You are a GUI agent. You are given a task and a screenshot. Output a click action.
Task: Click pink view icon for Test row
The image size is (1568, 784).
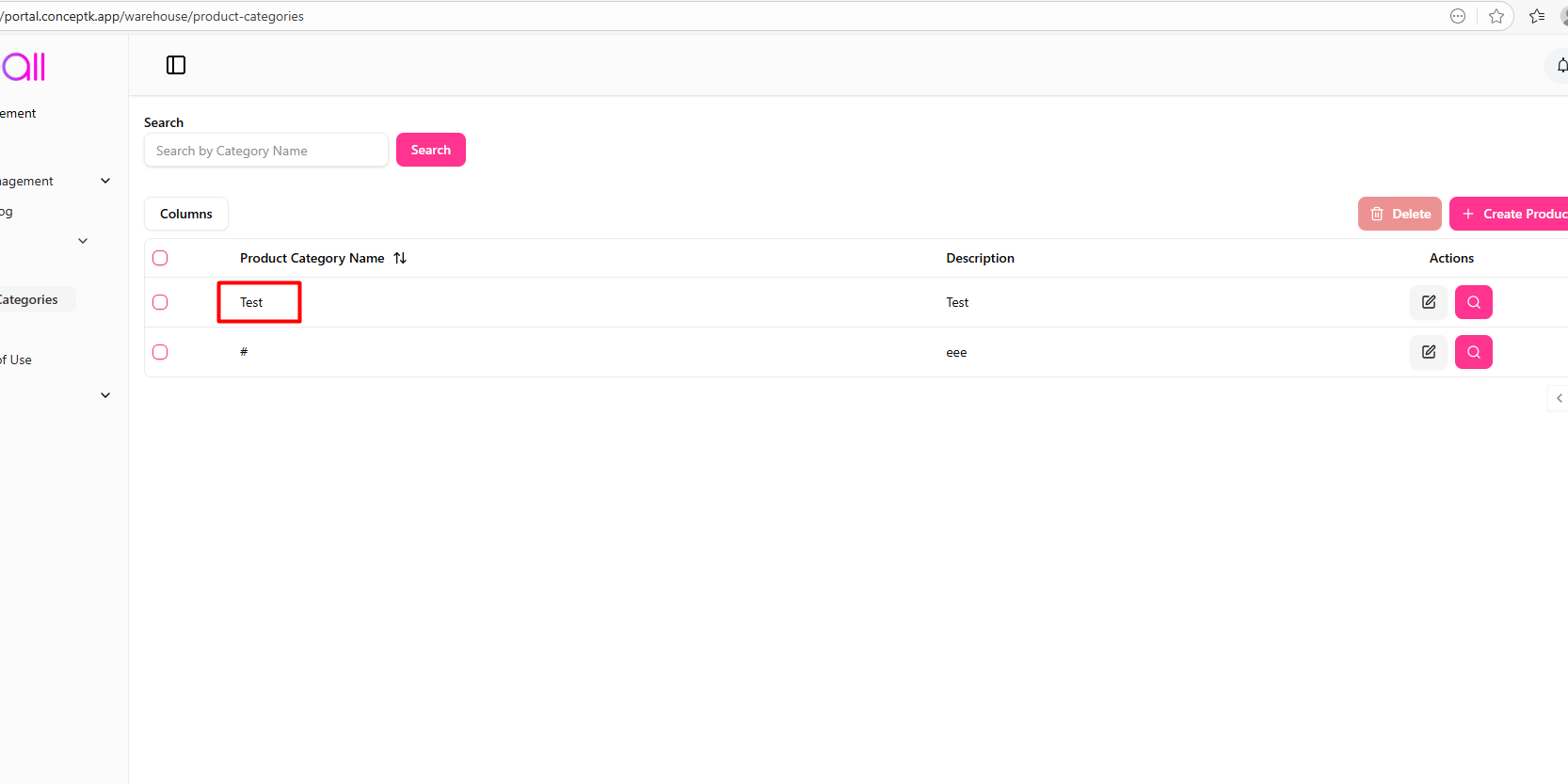(x=1473, y=302)
